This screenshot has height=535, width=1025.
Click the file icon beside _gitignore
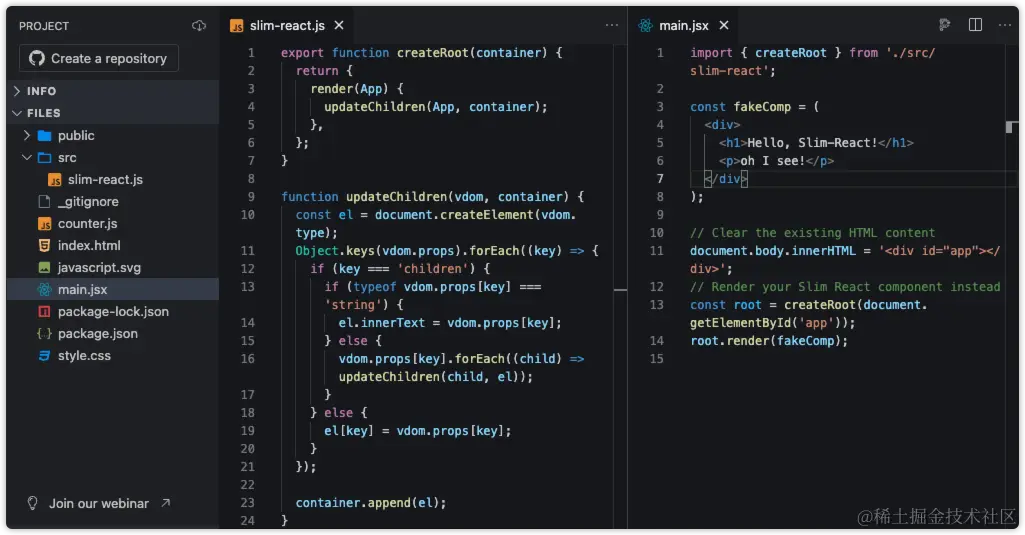[x=44, y=201]
